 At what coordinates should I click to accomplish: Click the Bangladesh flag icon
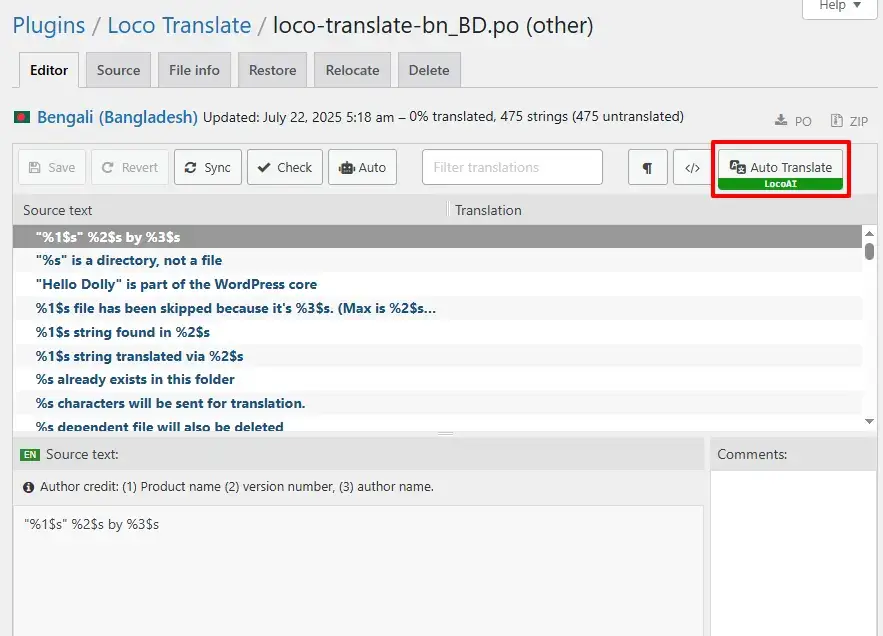(22, 117)
